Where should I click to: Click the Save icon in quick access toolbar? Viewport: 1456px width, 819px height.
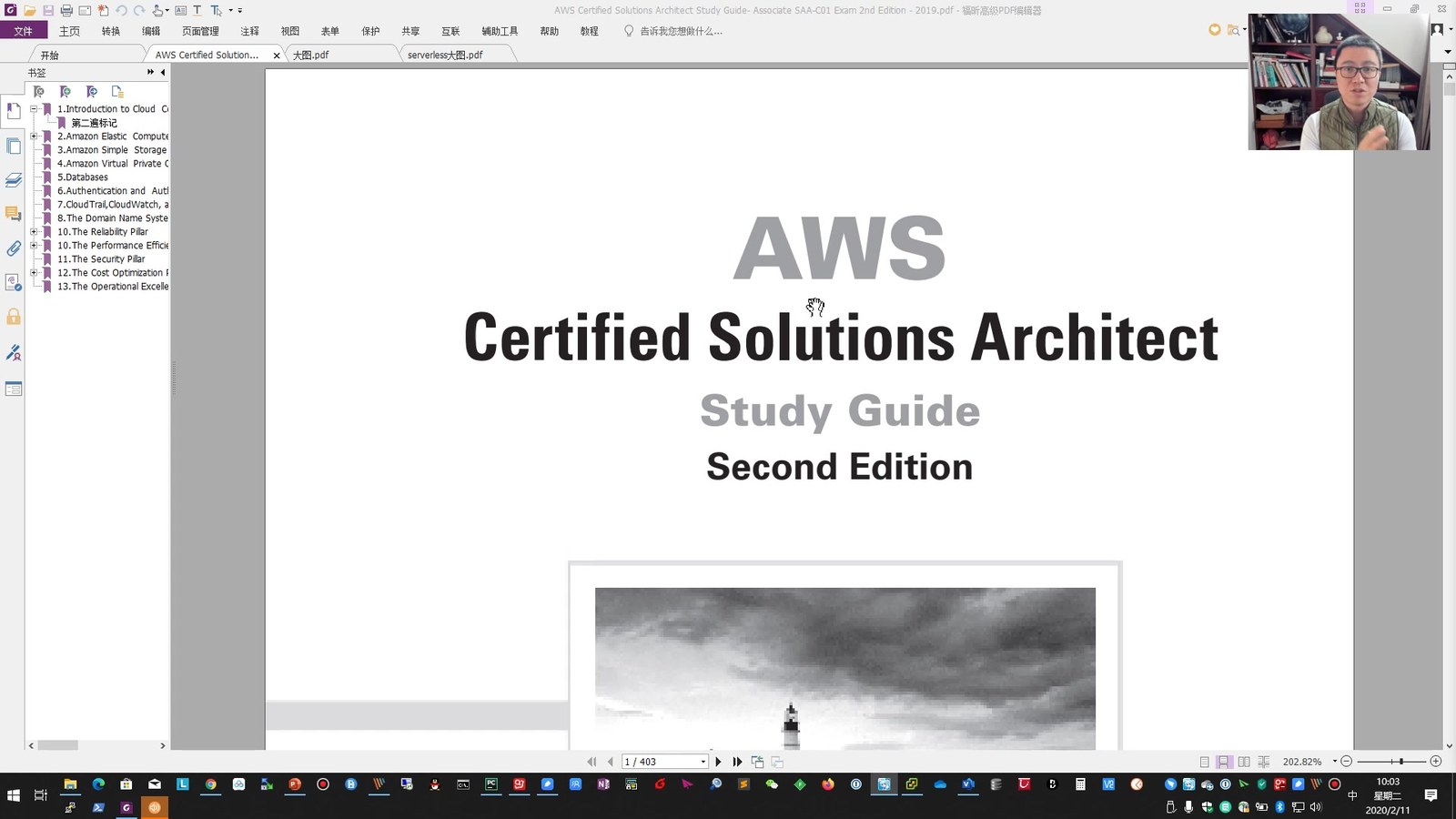(x=48, y=10)
